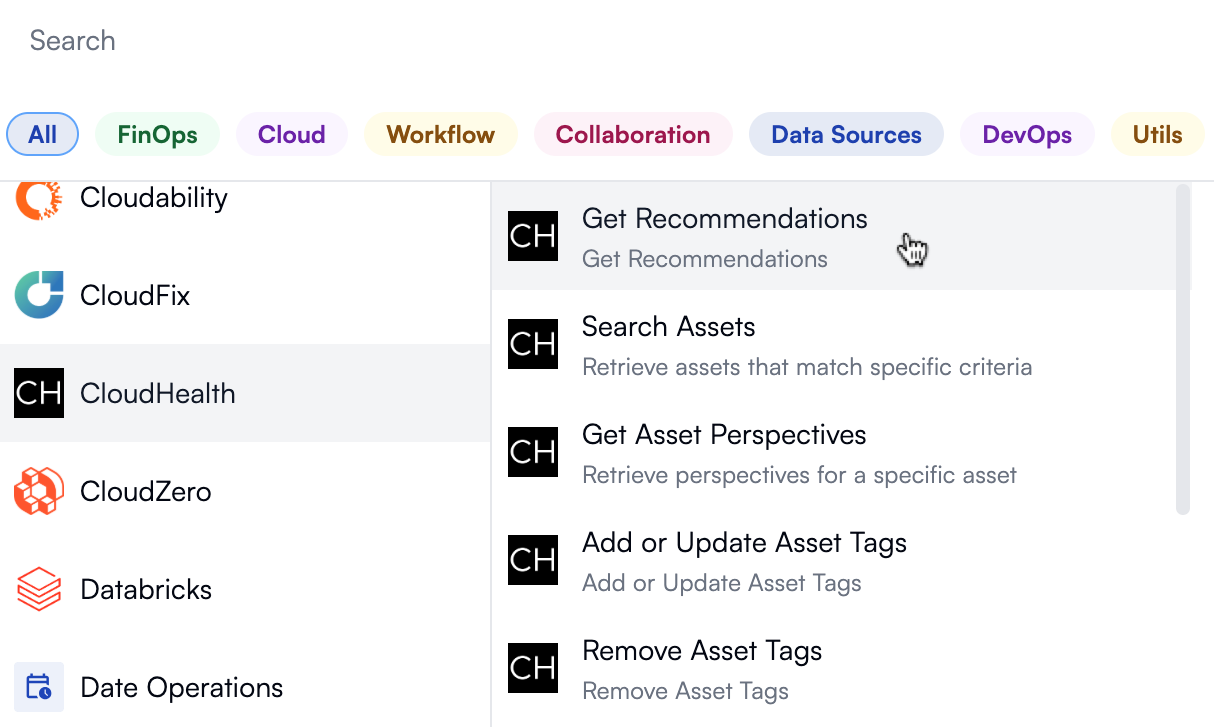The width and height of the screenshot is (1214, 727).
Task: Select the Add or Update Asset Tags action
Action: click(x=744, y=561)
